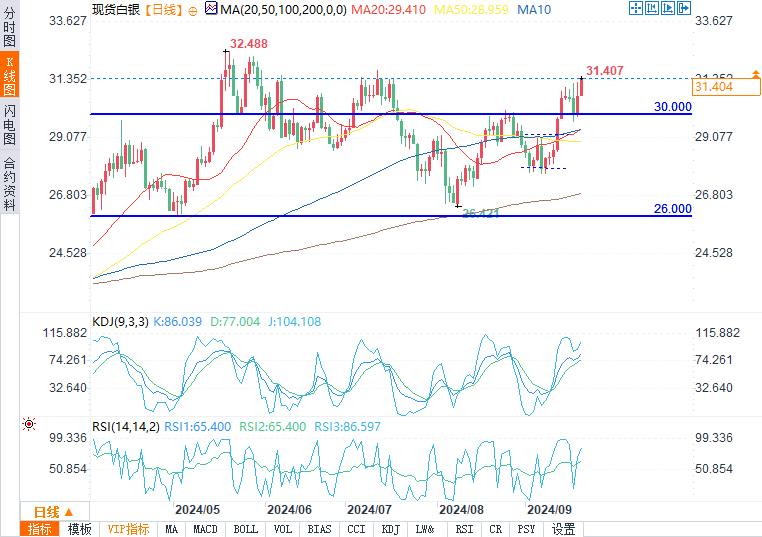762x537 pixels.
Task: Click the RSI3:86.597 value
Action: (347, 427)
